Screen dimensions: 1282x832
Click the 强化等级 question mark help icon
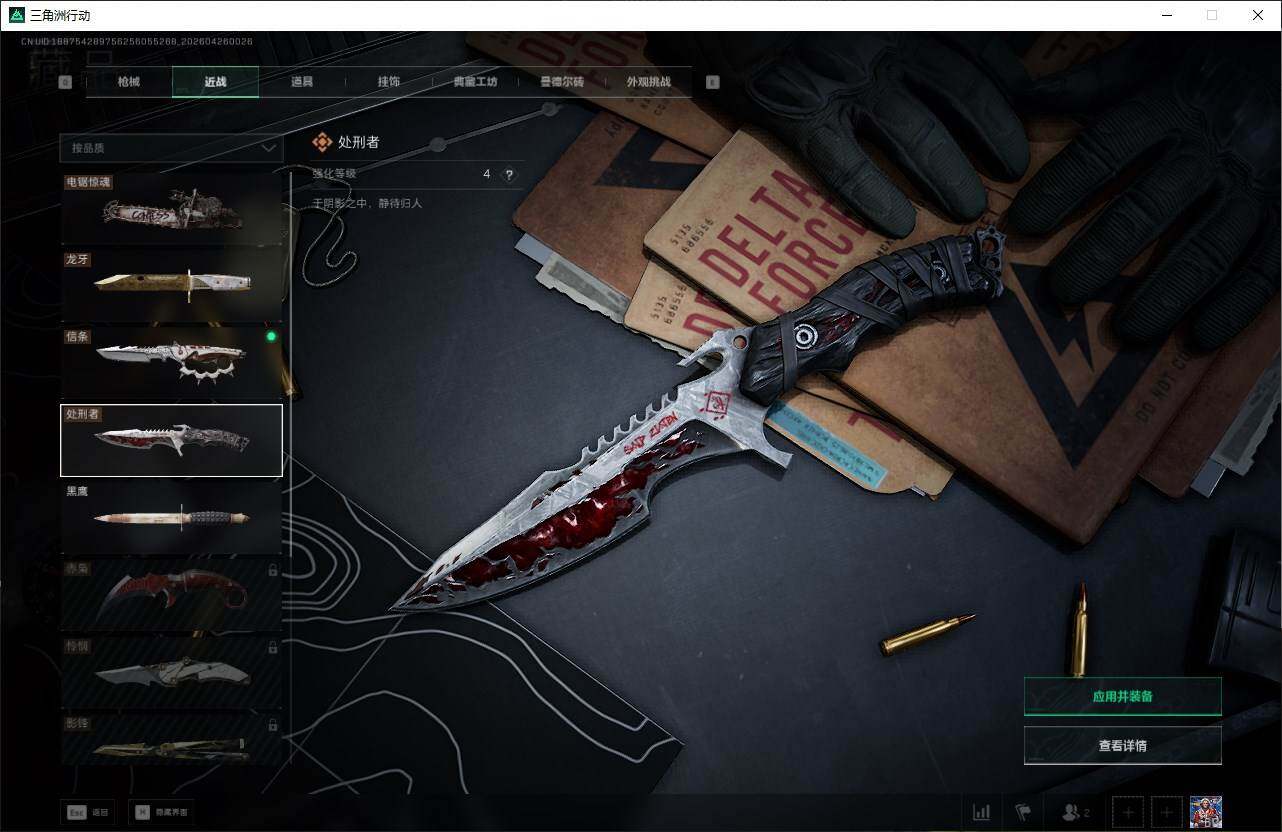pos(509,175)
